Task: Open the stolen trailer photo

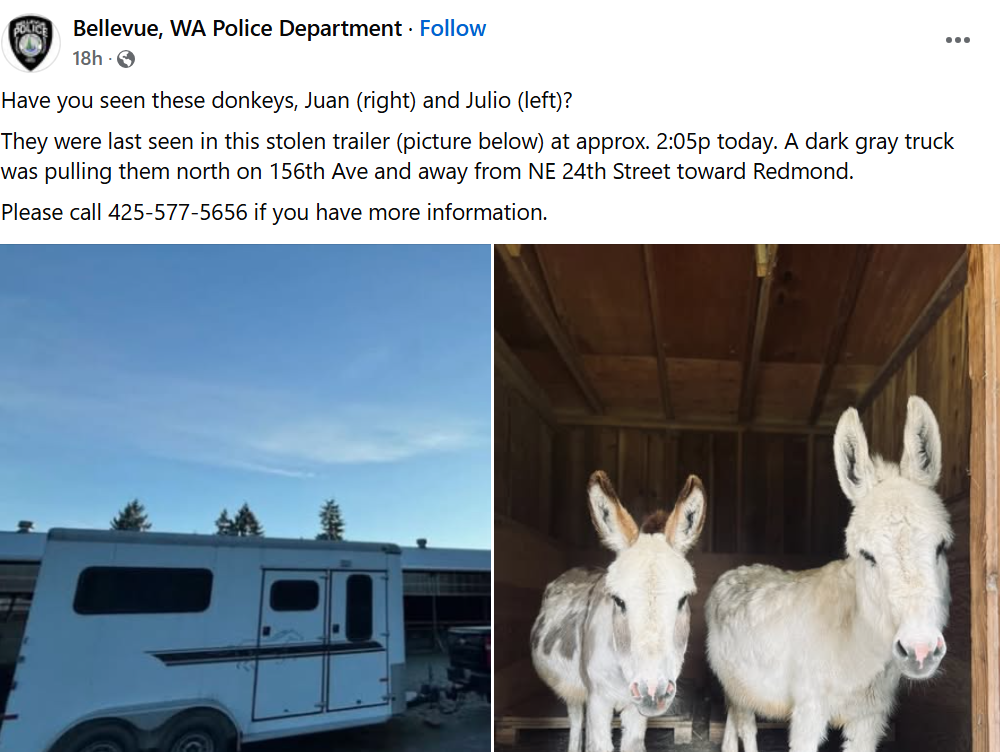Action: [x=246, y=498]
